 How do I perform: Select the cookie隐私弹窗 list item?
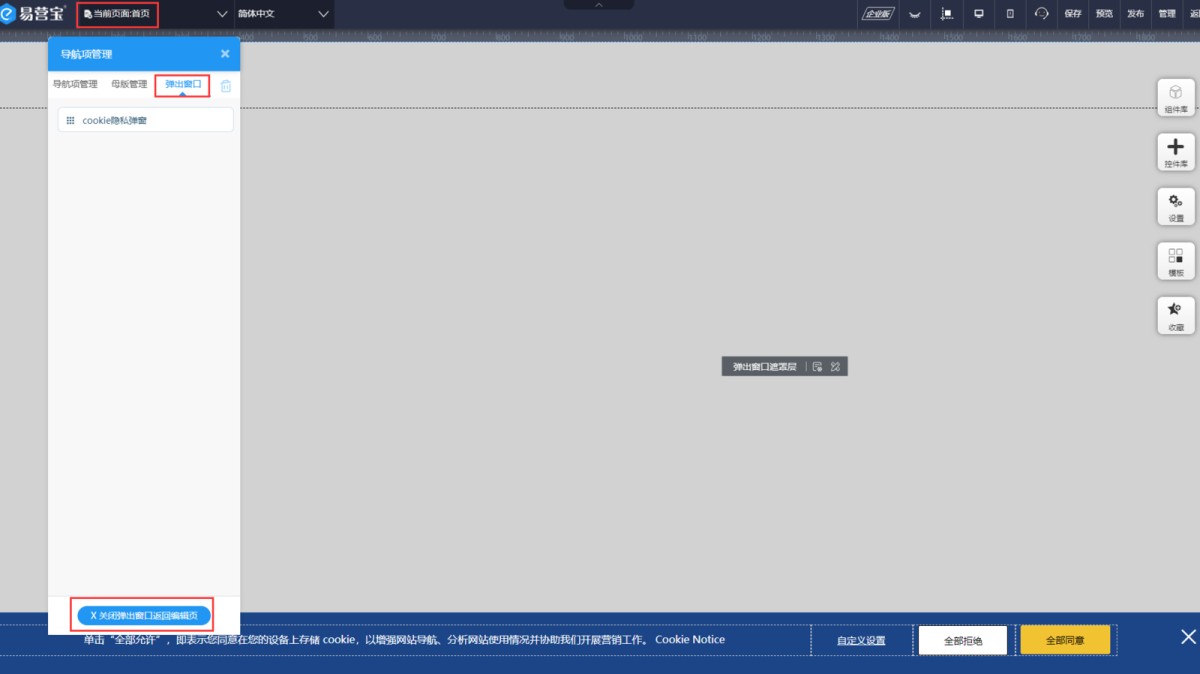(145, 120)
